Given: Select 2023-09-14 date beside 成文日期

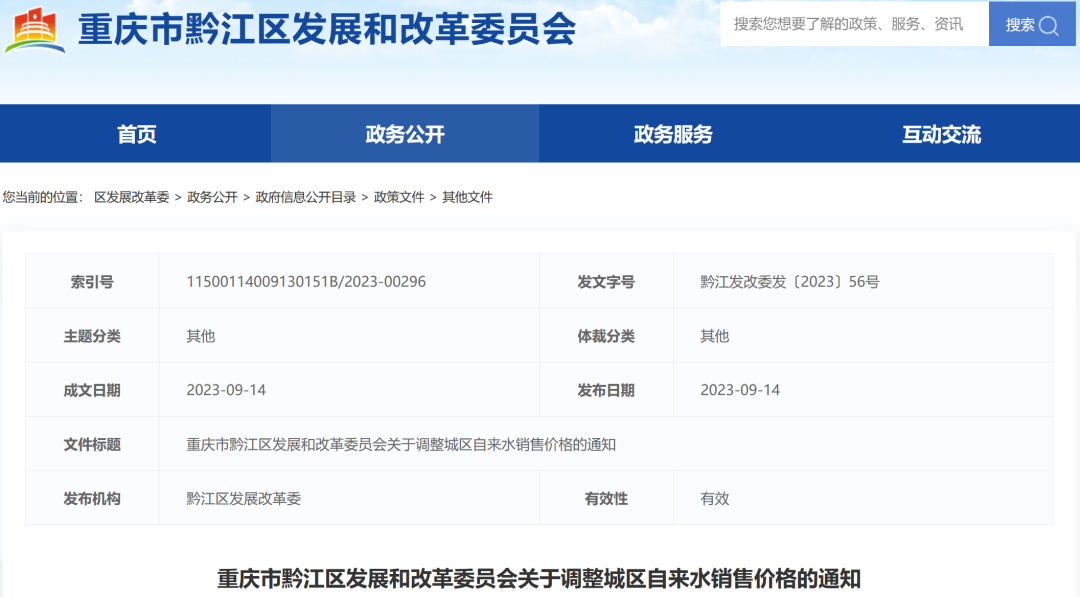Looking at the screenshot, I should click(226, 390).
